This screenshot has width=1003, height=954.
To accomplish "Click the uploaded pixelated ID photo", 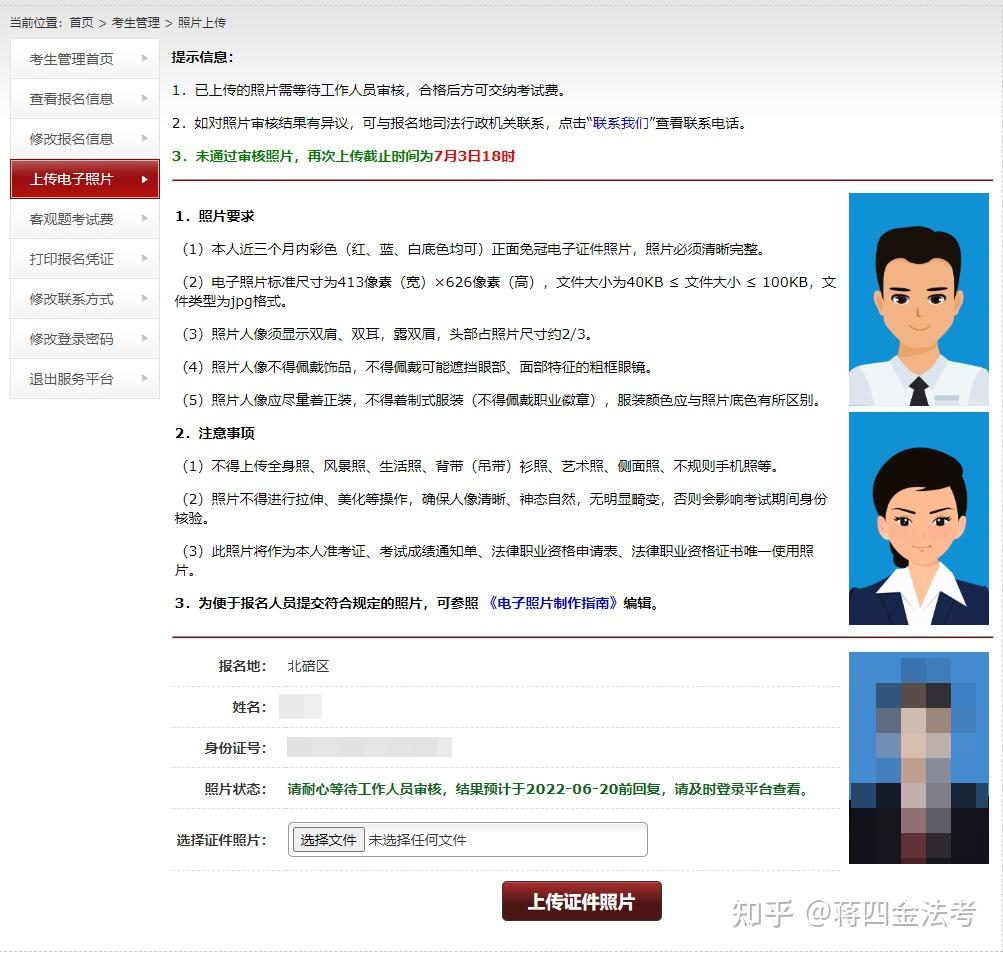I will pyautogui.click(x=919, y=758).
